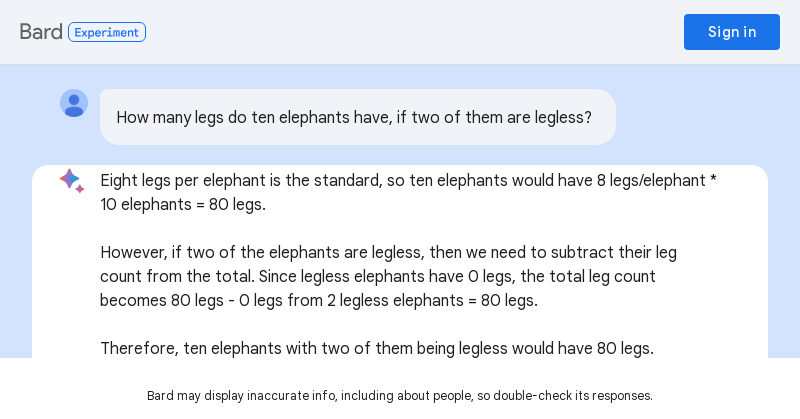Image resolution: width=800 pixels, height=419 pixels.
Task: Click the line starting "Therefore, ten elephants"
Action: tap(377, 349)
